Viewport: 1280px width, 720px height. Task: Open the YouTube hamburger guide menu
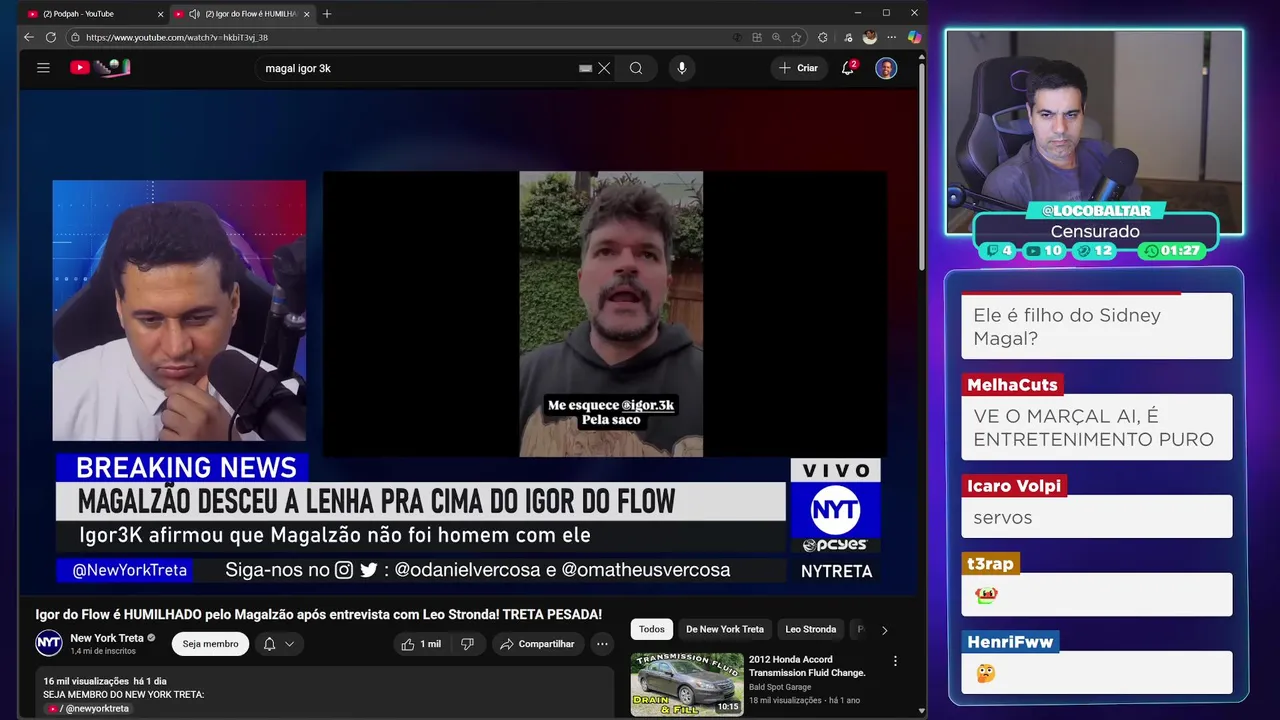pos(43,68)
